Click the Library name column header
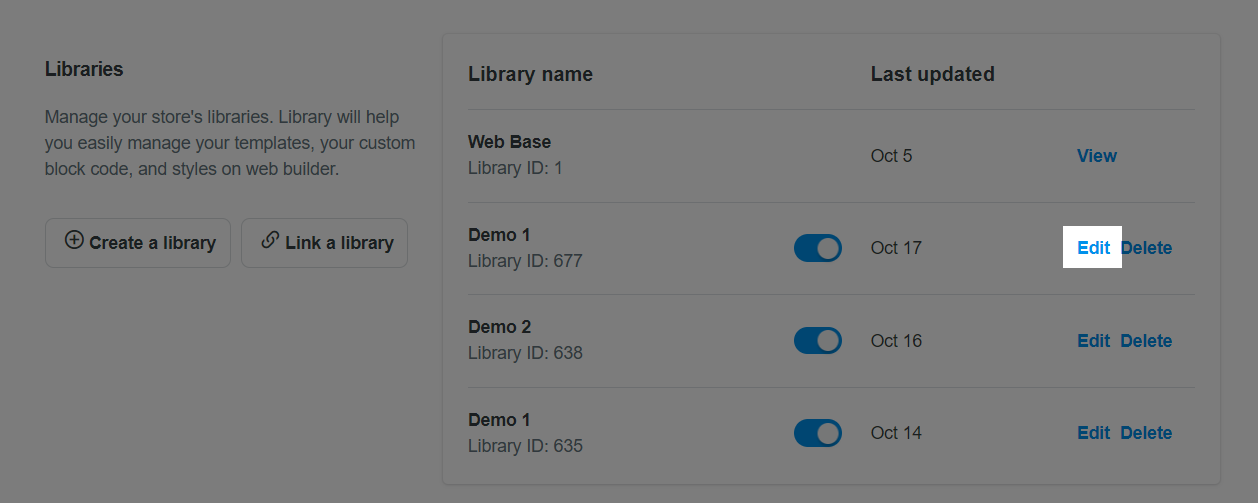The height and width of the screenshot is (503, 1258). click(530, 74)
